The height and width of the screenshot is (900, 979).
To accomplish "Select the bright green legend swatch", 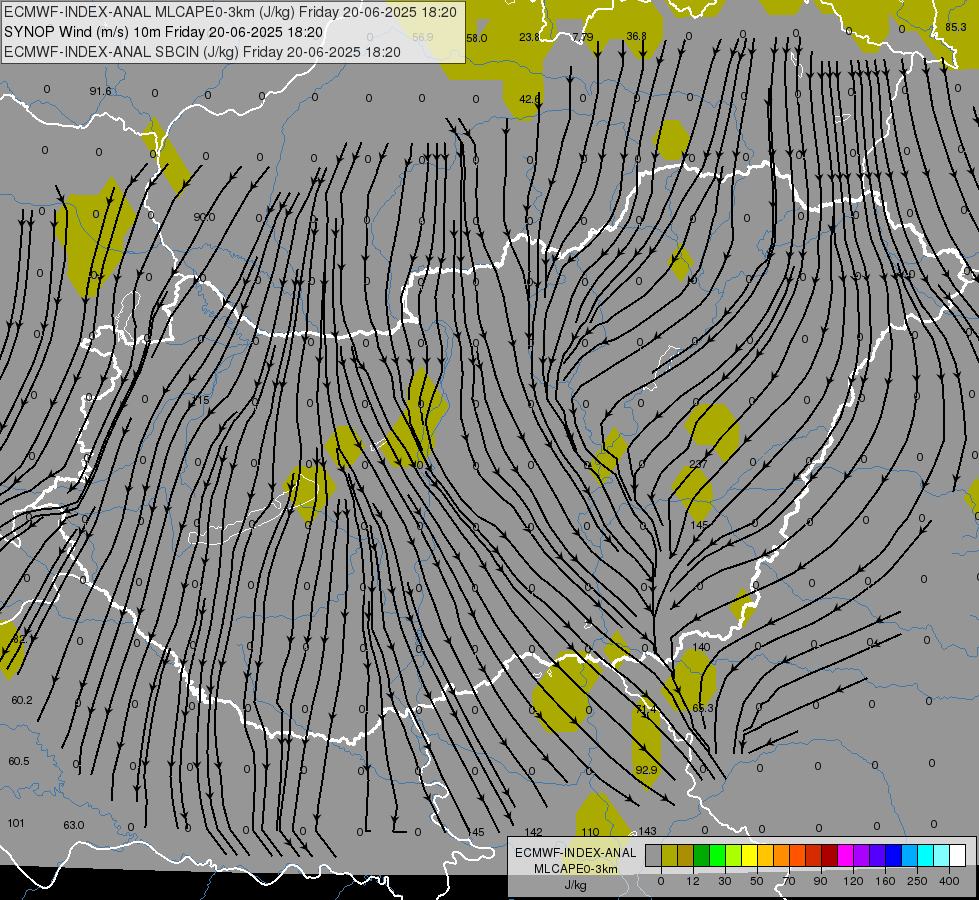I will [718, 855].
